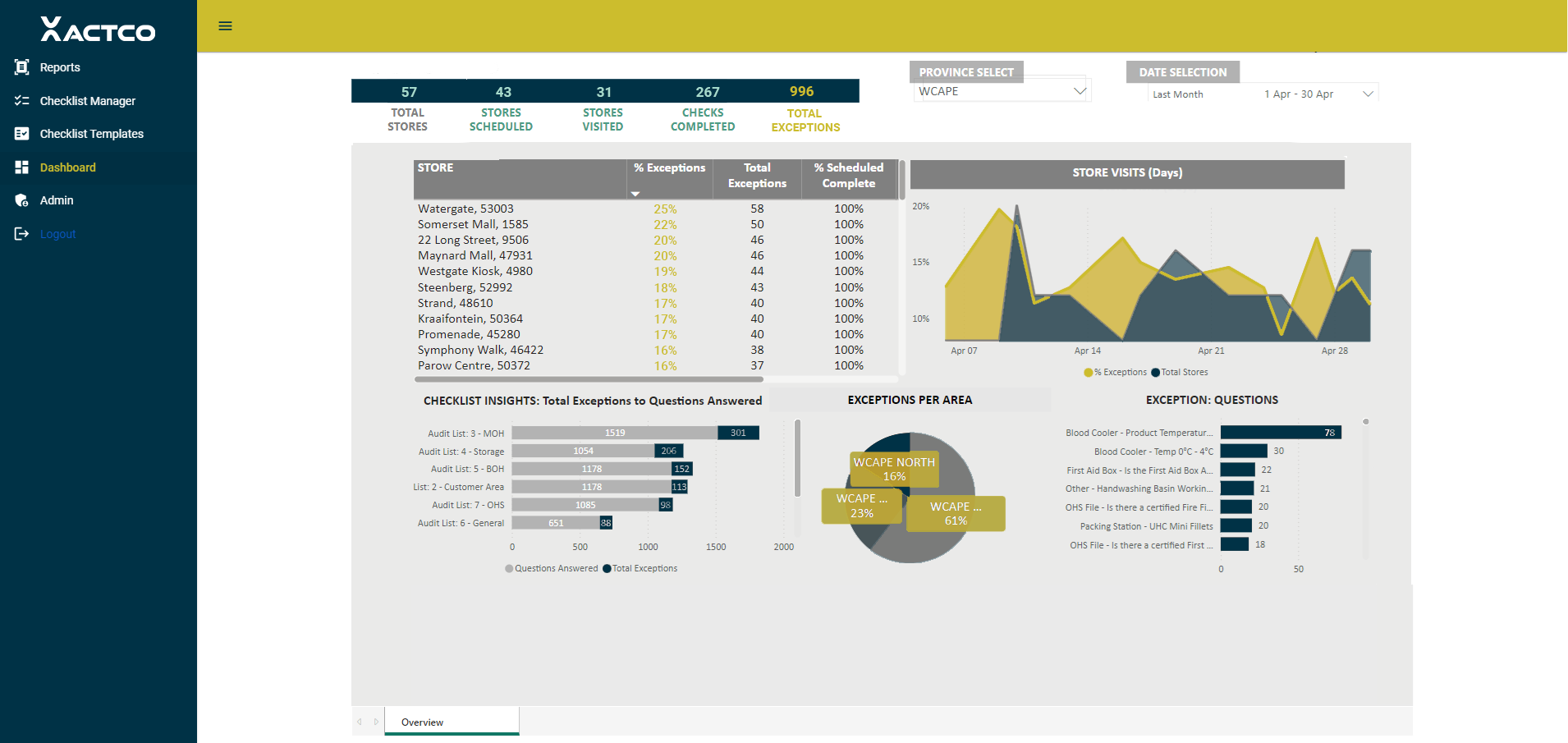Click the Reports sidebar icon
The height and width of the screenshot is (743, 1568).
(22, 67)
